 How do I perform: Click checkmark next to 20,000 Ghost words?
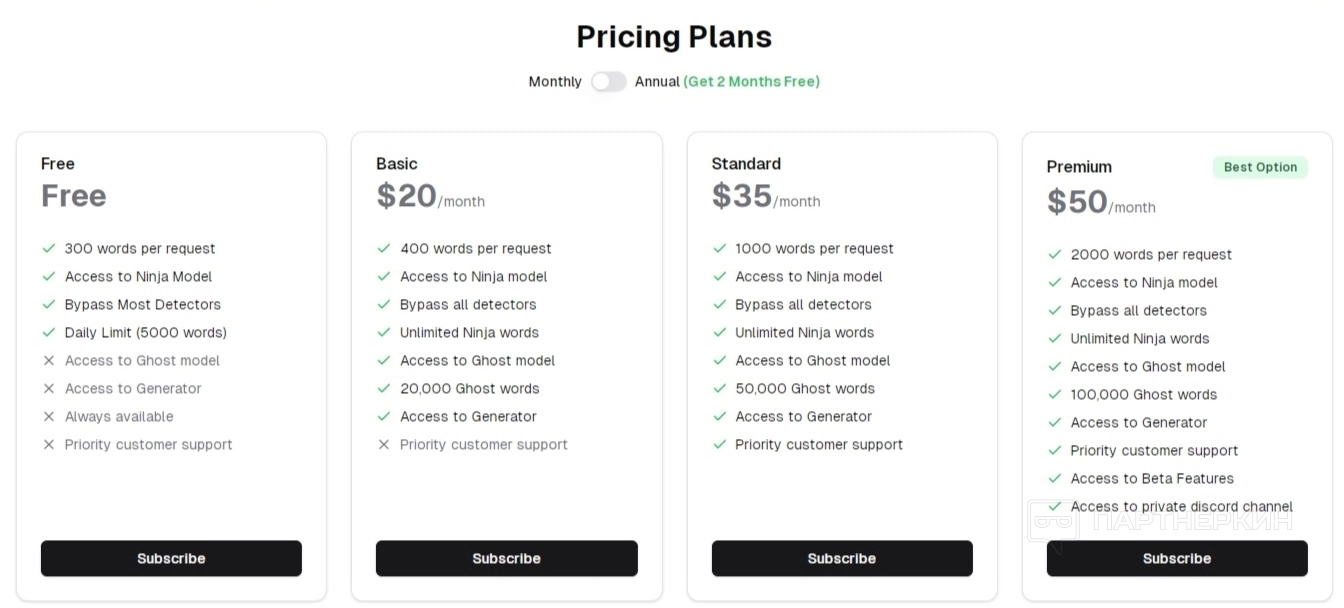[384, 388]
